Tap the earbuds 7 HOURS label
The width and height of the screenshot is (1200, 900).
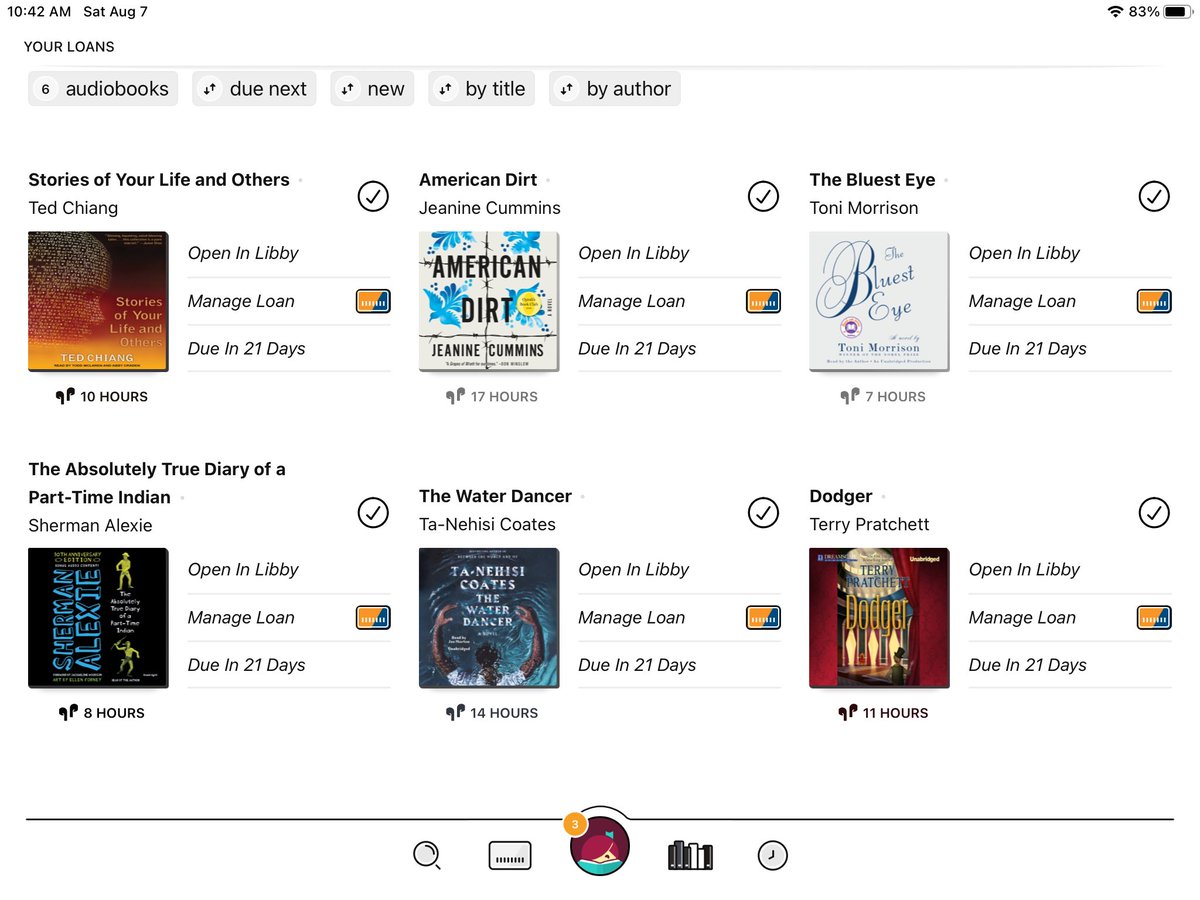[882, 396]
